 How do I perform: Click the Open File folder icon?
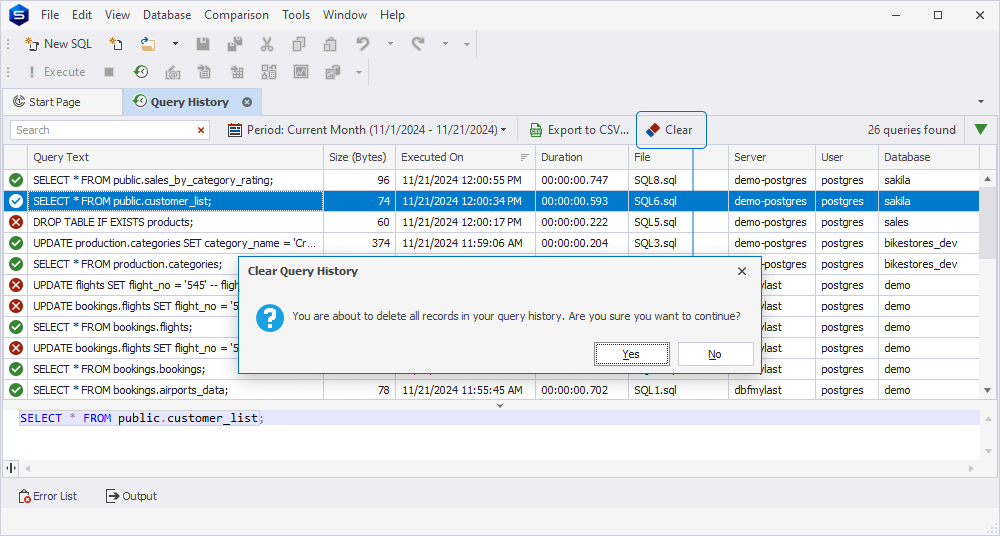click(x=148, y=44)
